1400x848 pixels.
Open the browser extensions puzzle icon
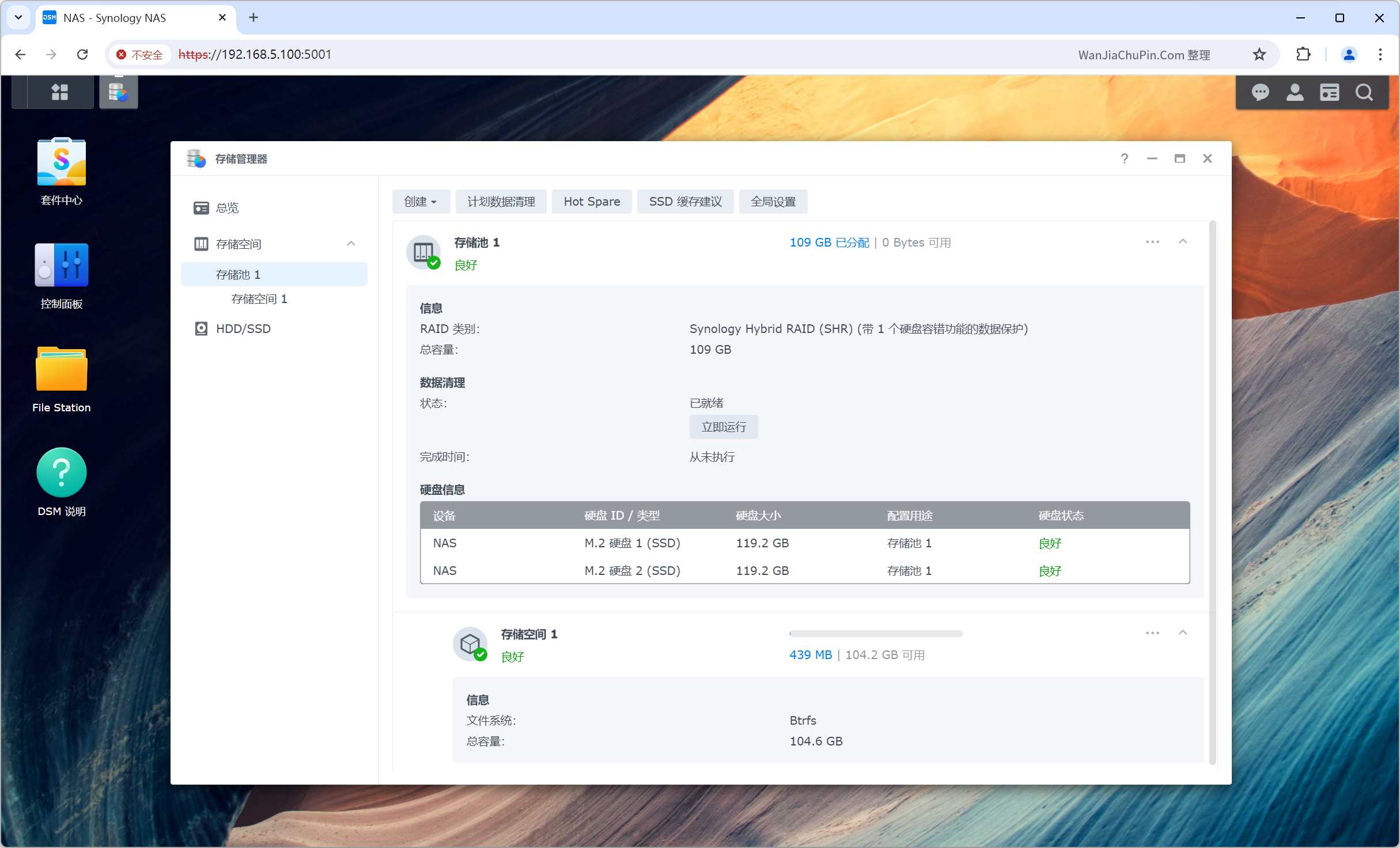(1303, 54)
